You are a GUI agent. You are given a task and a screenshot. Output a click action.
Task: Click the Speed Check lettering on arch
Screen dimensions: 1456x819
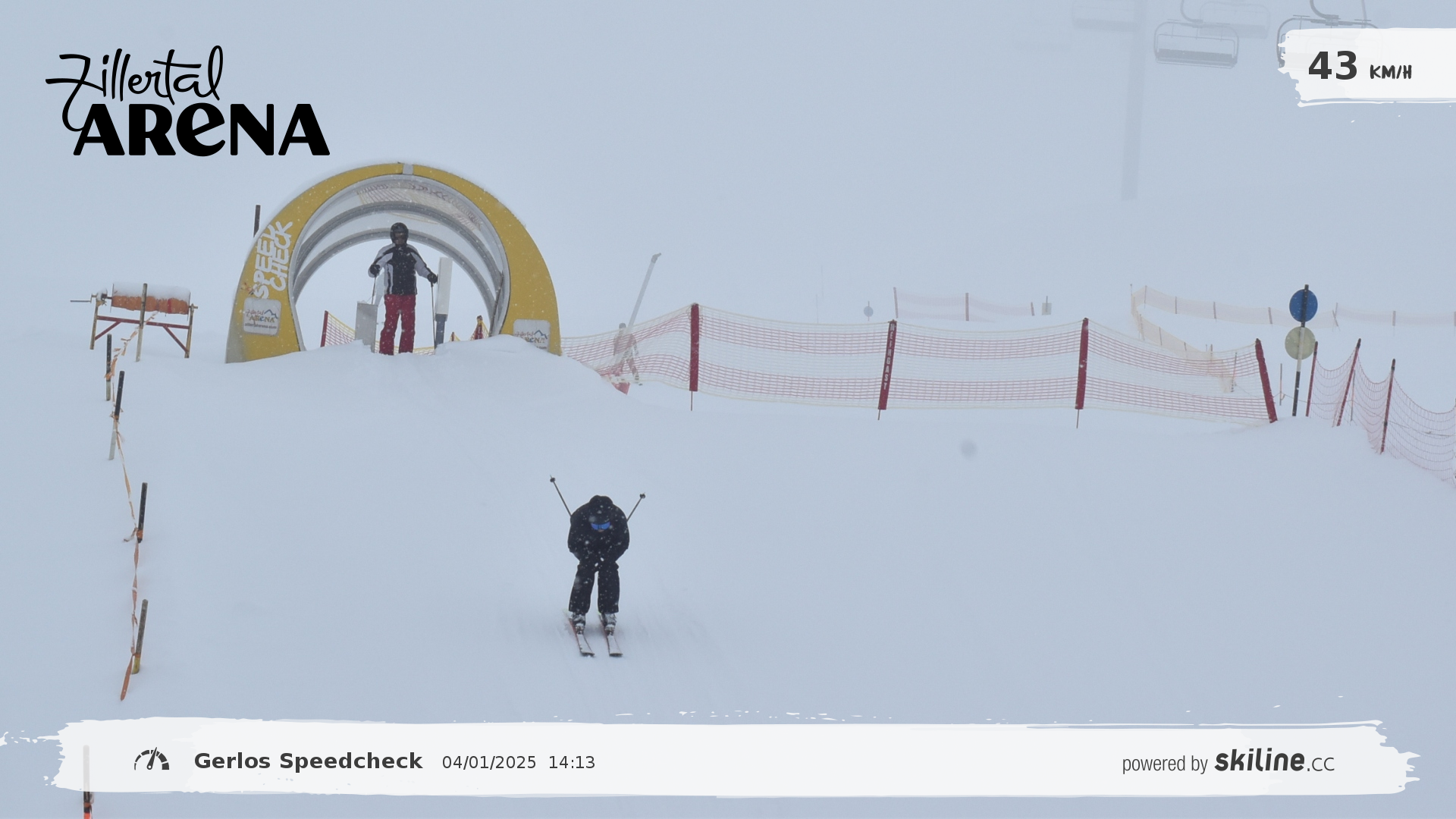click(x=271, y=259)
